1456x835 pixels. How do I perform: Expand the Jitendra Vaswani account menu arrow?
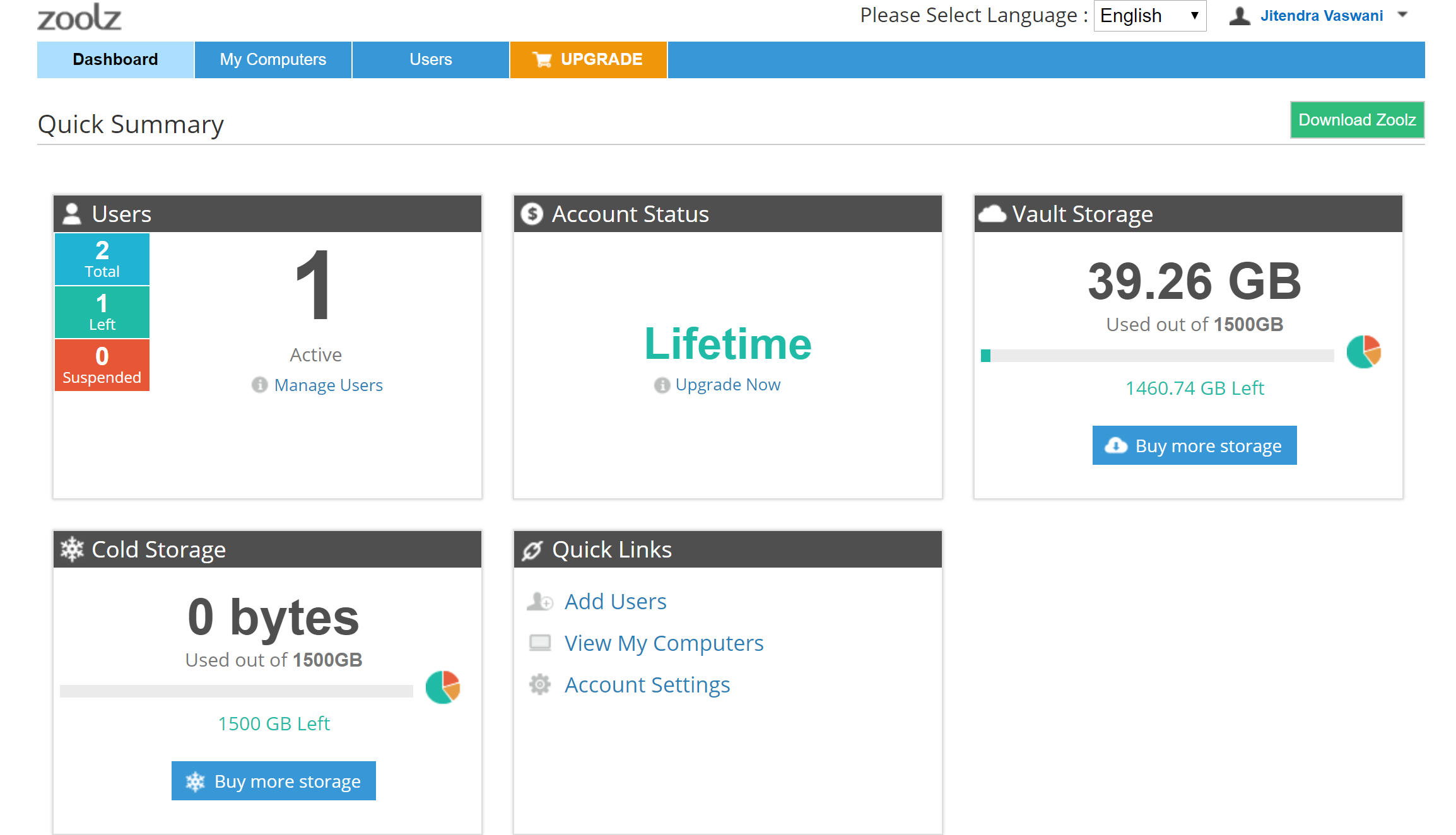pos(1402,15)
